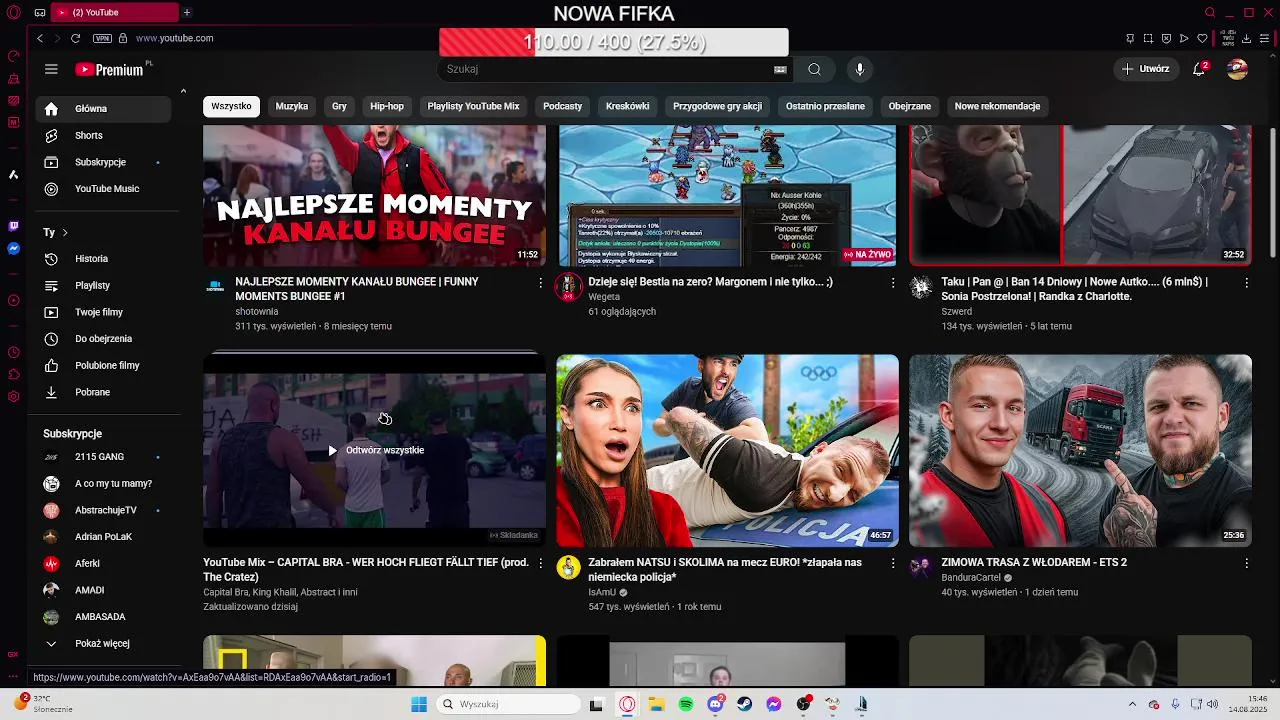Open Twitch in Opera sidebar
1280x720 pixels.
[13, 227]
